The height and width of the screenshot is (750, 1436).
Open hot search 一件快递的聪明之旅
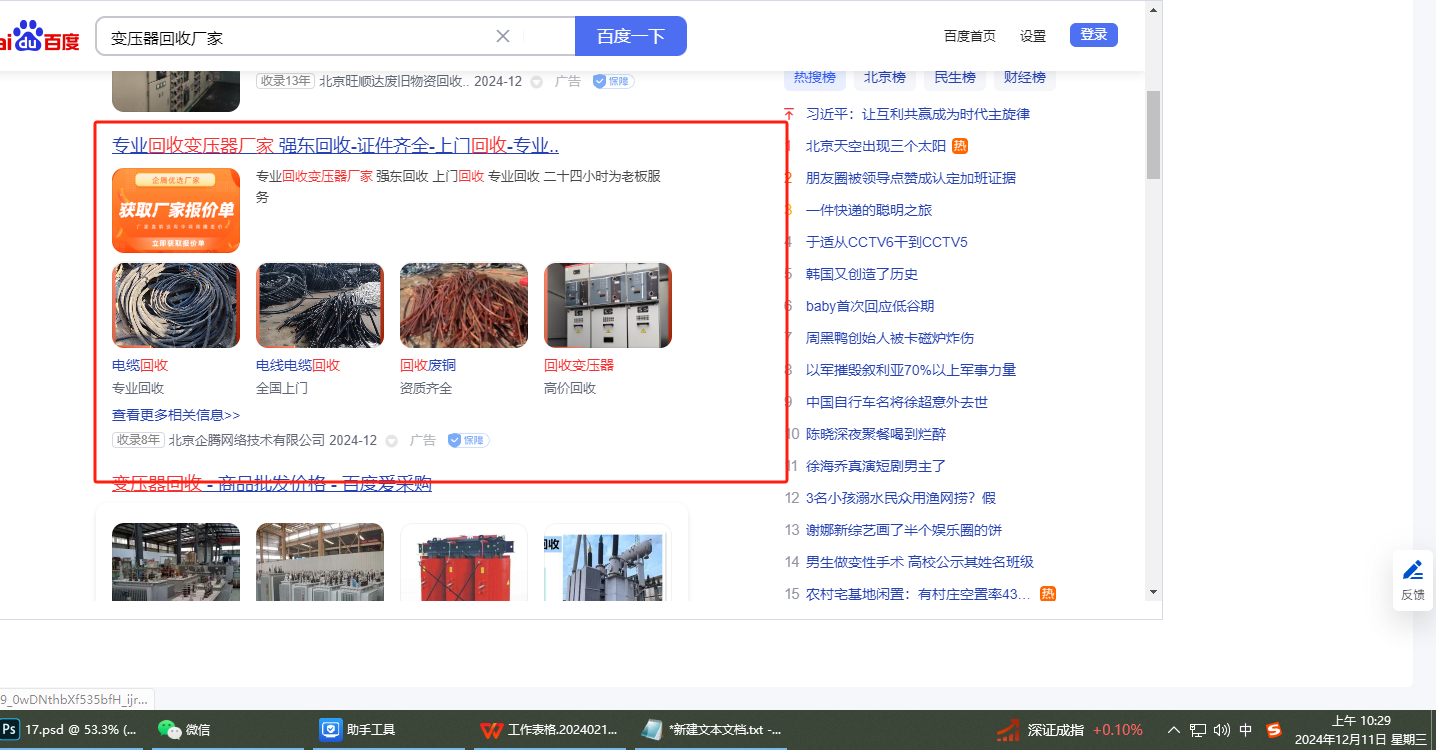coord(869,210)
